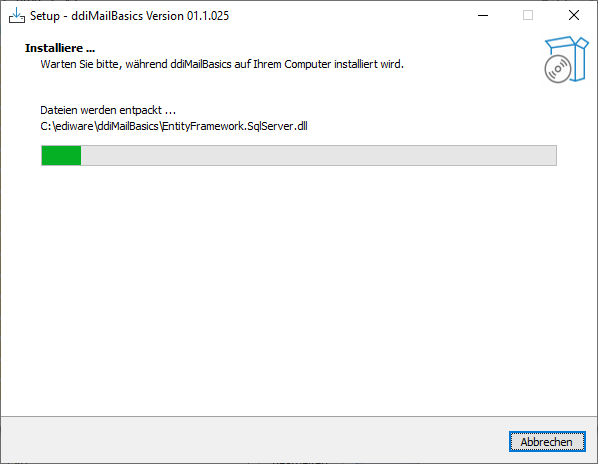Click the Abbrechen button
Screen dimensions: 598x464
(547, 442)
